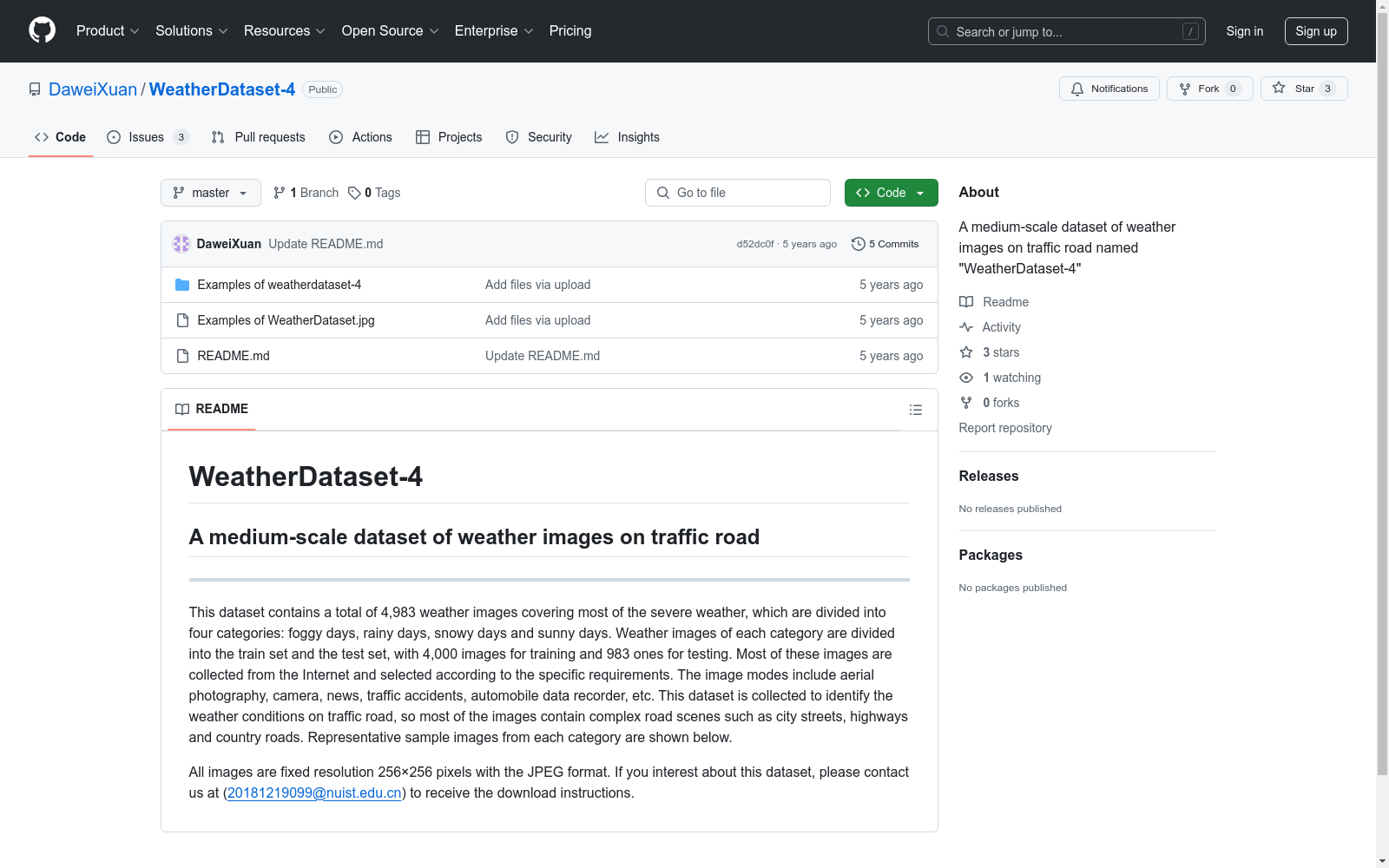Expand the Resources menu
The image size is (1389, 868).
point(285,30)
